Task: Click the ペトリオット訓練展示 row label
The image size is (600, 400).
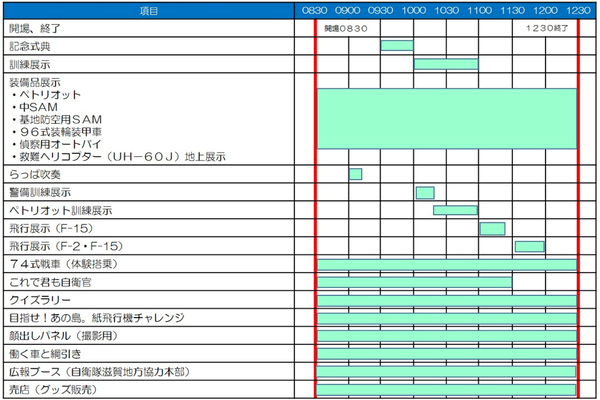Action: tap(60, 210)
